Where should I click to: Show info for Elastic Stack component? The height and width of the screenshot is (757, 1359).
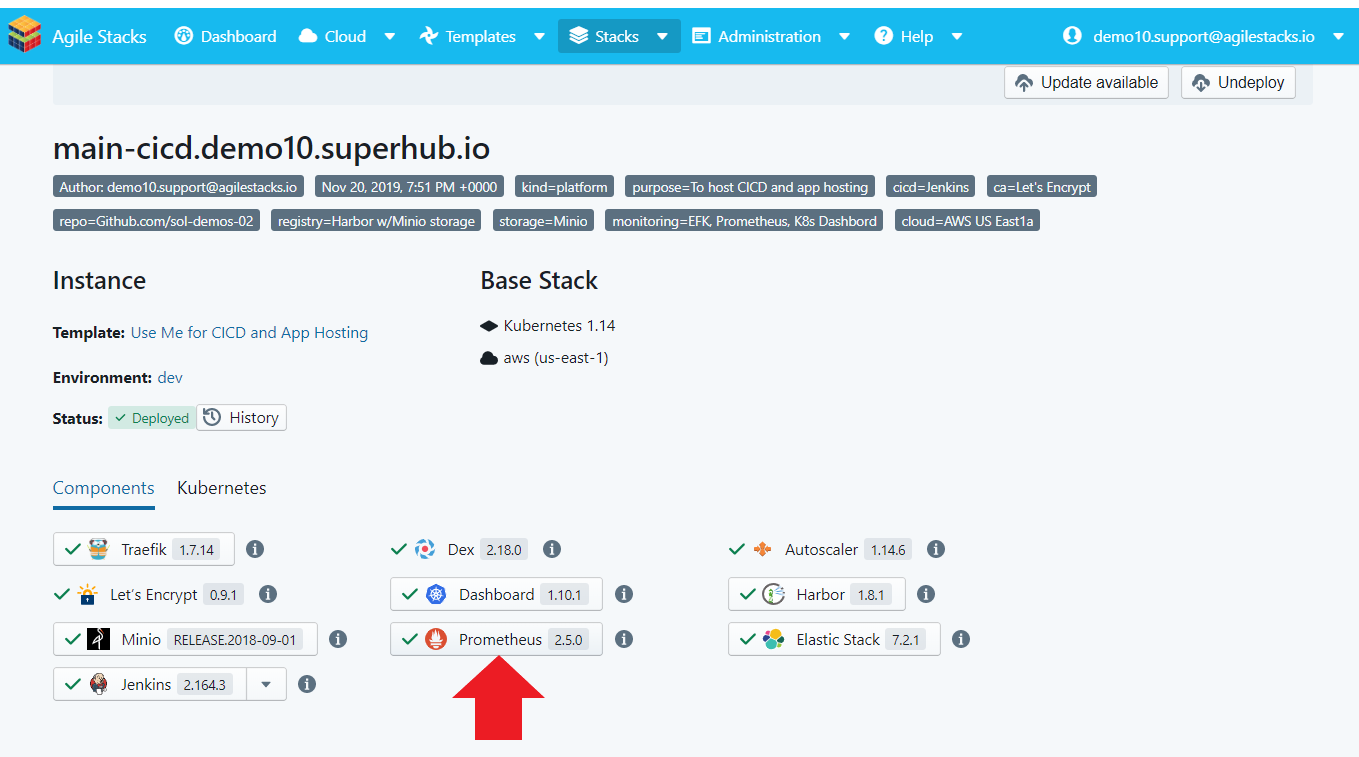pyautogui.click(x=961, y=639)
